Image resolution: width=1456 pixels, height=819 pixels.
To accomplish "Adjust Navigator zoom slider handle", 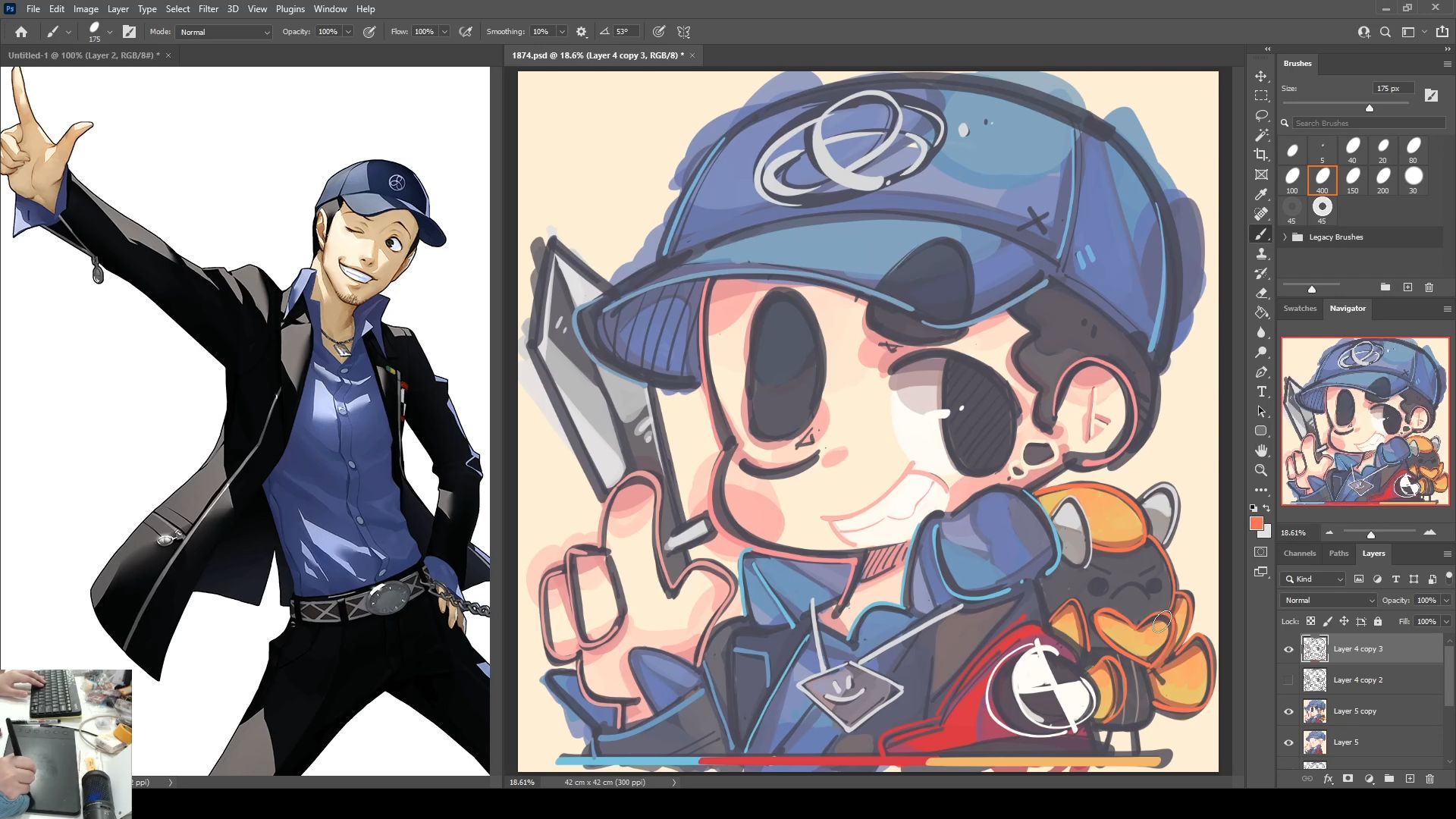I will pos(1370,535).
